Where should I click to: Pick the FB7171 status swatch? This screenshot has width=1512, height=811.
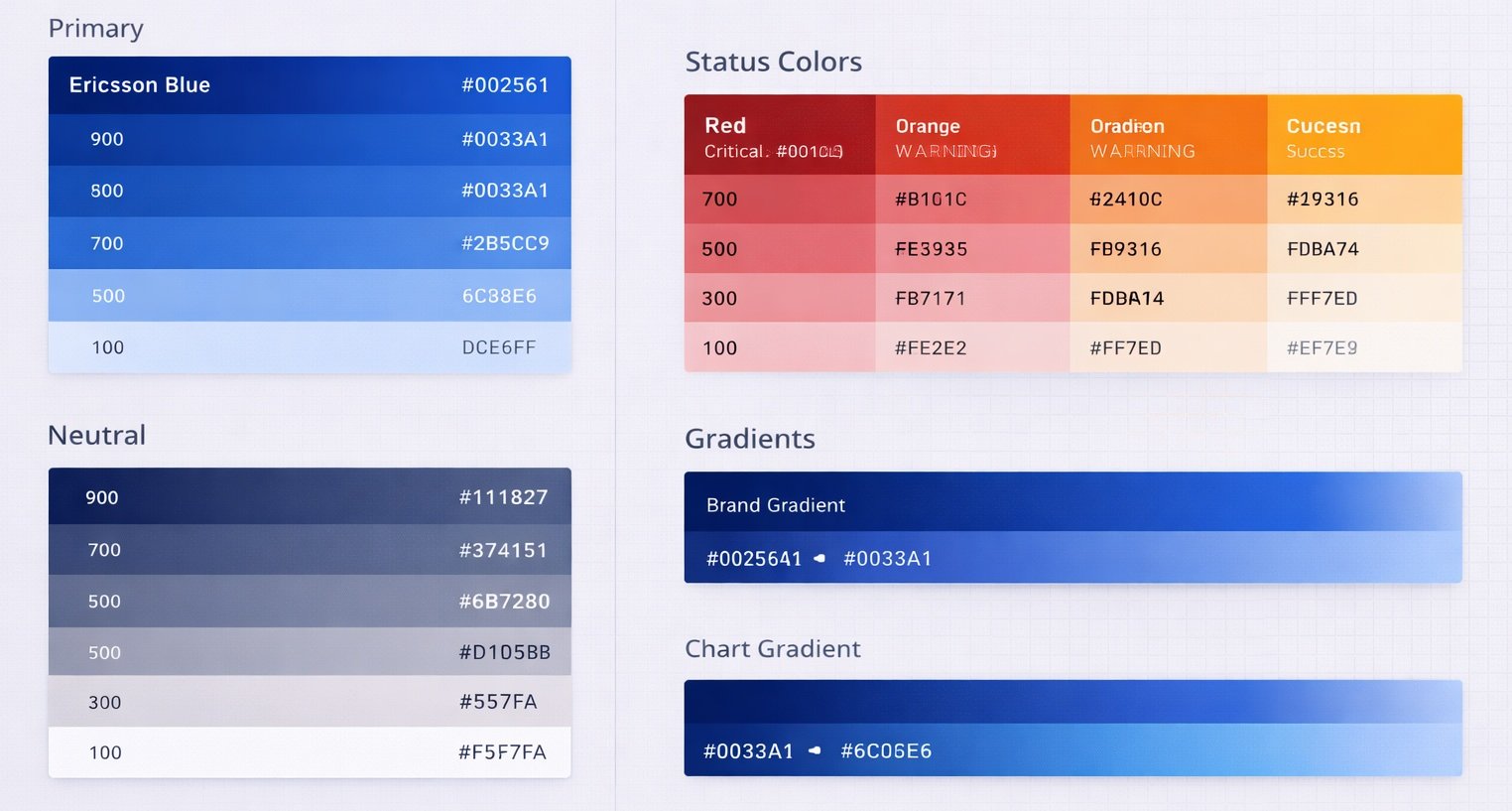point(973,298)
